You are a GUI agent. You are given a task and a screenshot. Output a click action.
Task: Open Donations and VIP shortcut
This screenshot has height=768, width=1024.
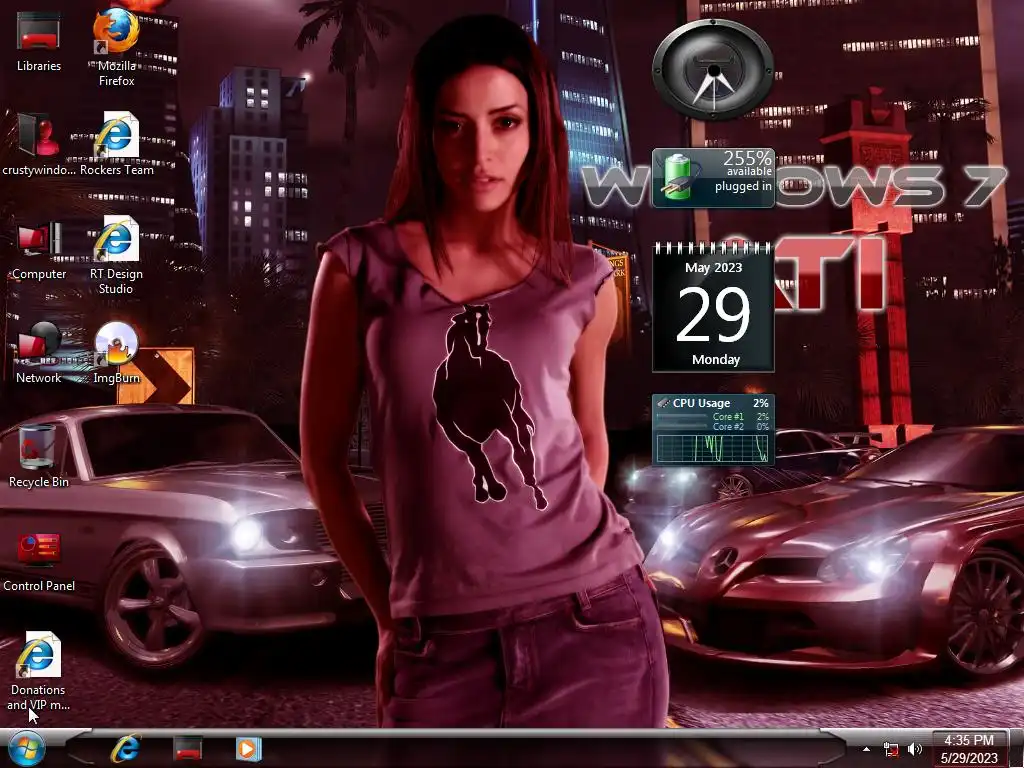(x=38, y=671)
